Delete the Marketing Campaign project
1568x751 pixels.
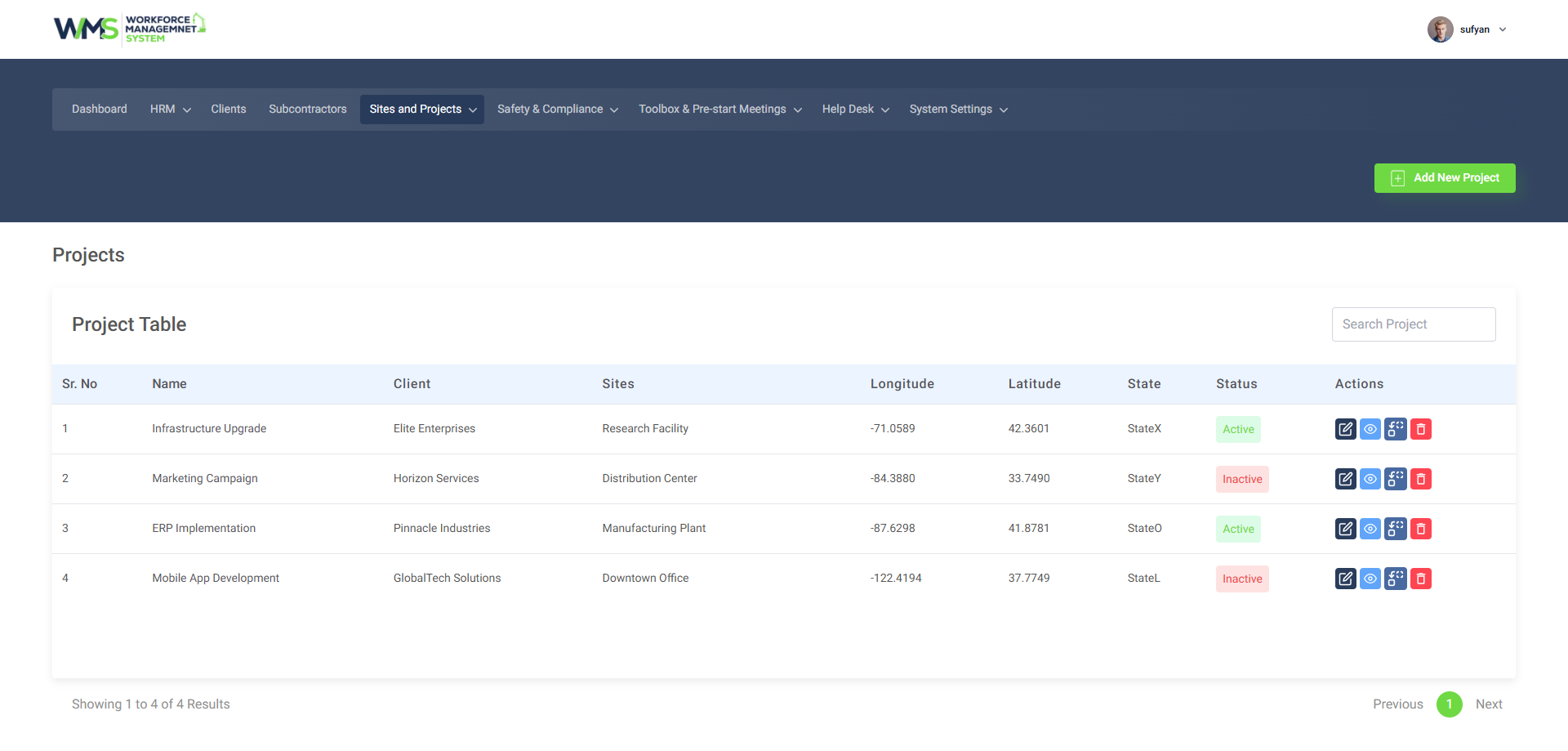click(x=1420, y=479)
